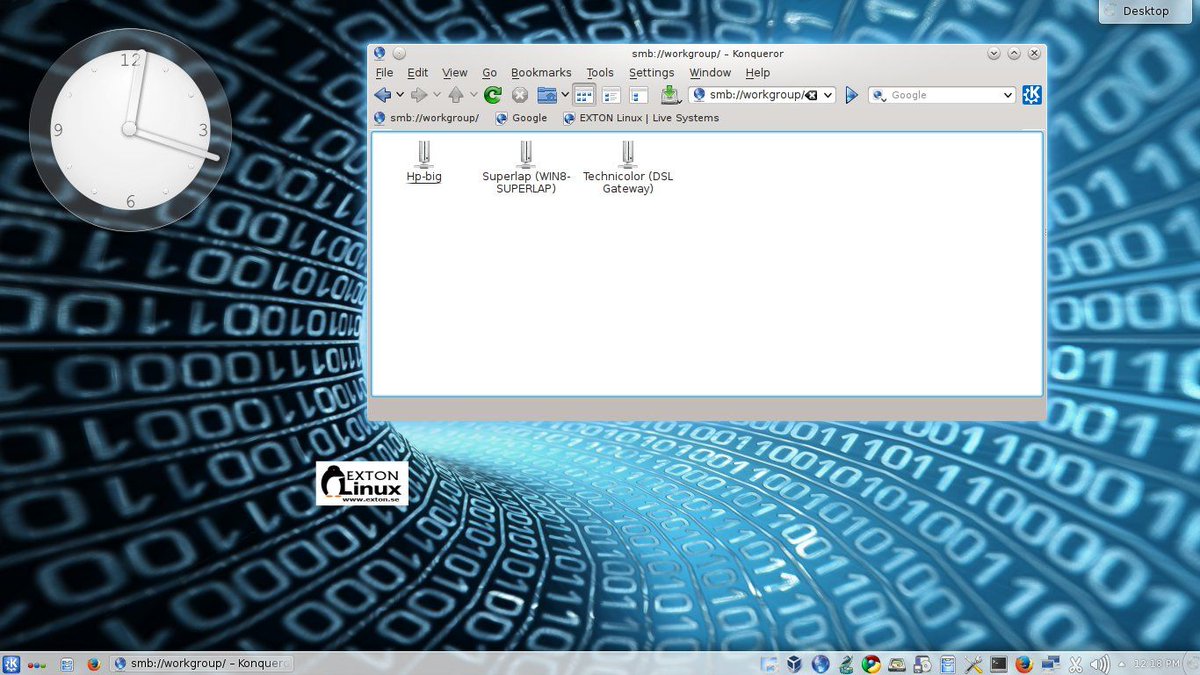
Task: Click the gray Stop loading icon
Action: point(520,95)
